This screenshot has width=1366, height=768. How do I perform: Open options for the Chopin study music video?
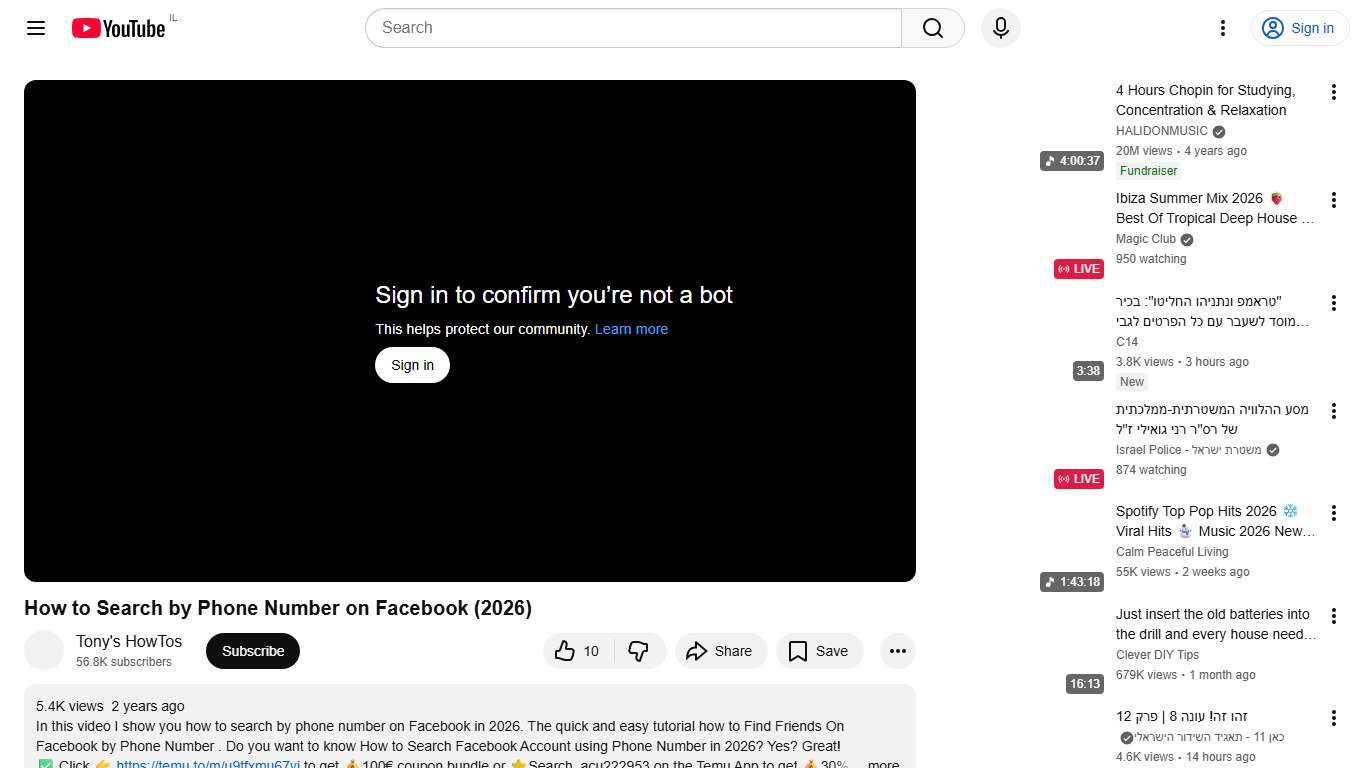pos(1334,91)
